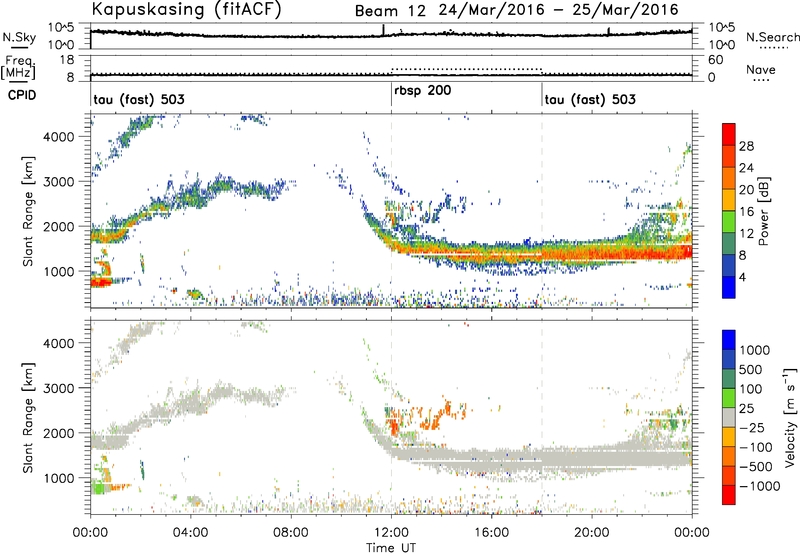The image size is (800, 554).
Task: Click the "18" frequency axis tick
Action: (67, 60)
